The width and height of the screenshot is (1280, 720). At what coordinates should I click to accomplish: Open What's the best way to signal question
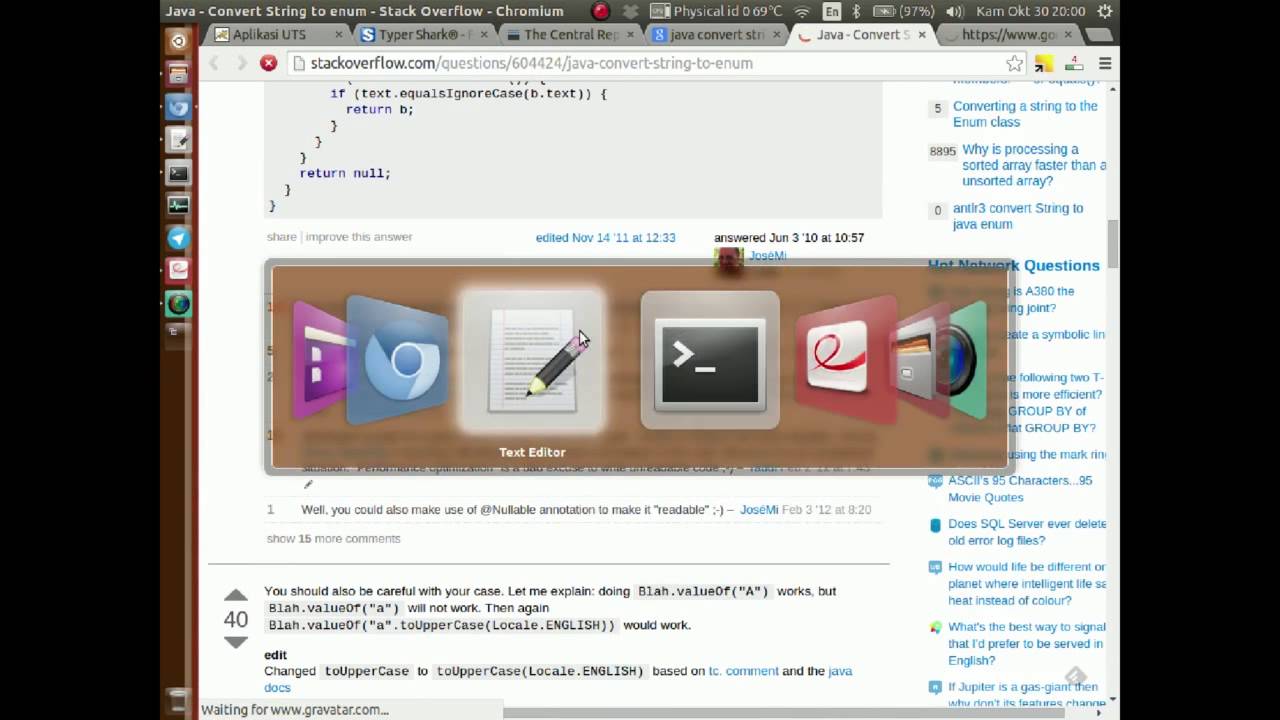[1027, 644]
